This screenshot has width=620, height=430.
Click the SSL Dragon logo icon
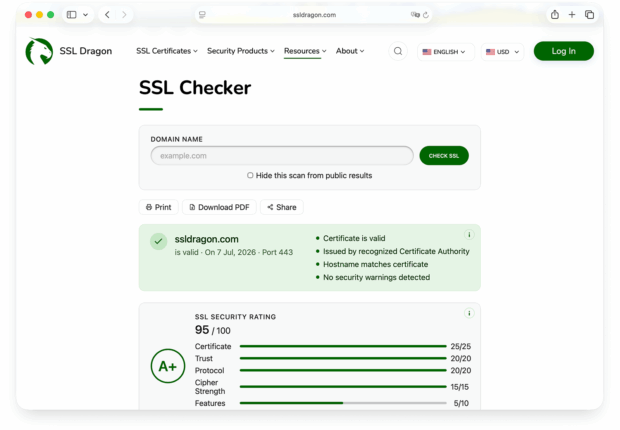pos(39,51)
